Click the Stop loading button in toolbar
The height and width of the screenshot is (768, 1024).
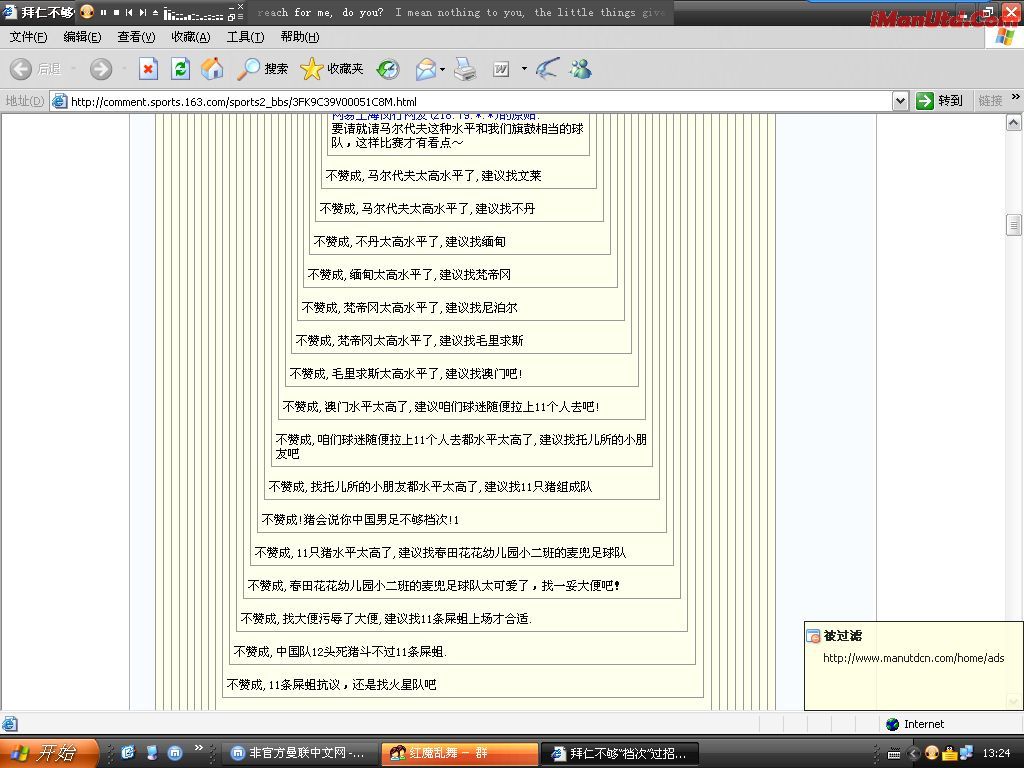pyautogui.click(x=148, y=69)
